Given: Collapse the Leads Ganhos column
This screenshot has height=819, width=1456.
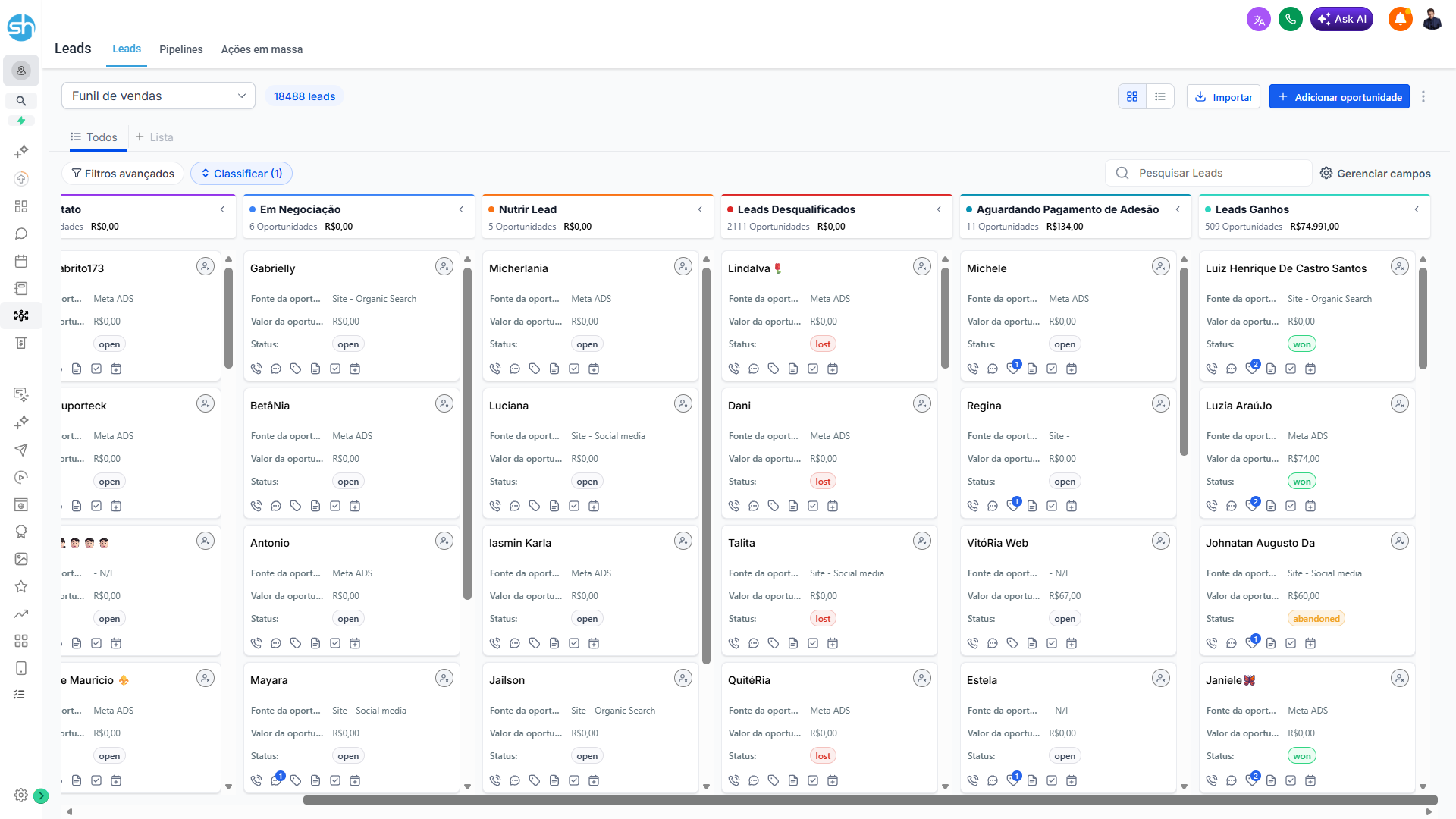Looking at the screenshot, I should [x=1417, y=209].
